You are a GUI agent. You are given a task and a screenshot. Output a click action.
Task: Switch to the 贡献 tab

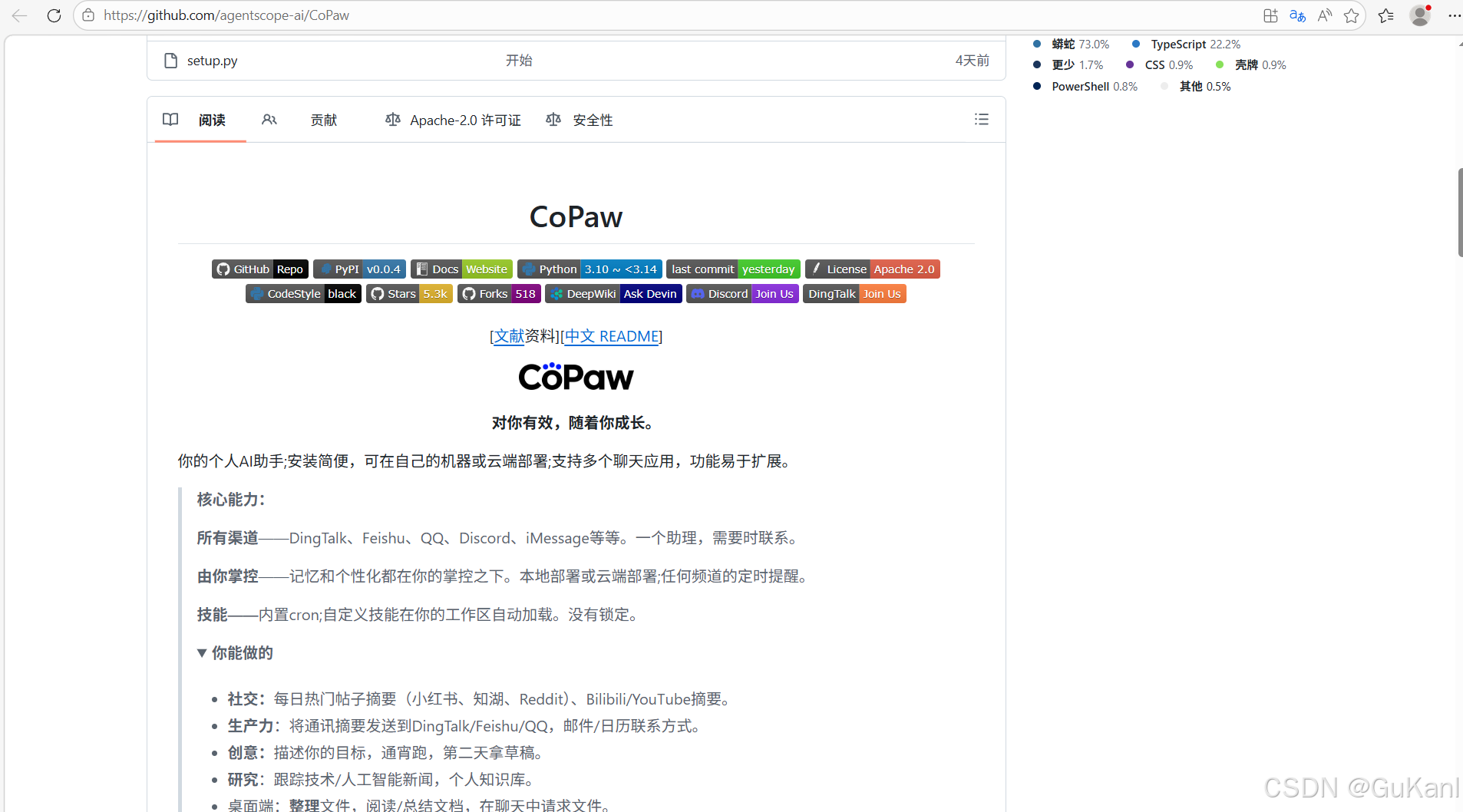323,120
